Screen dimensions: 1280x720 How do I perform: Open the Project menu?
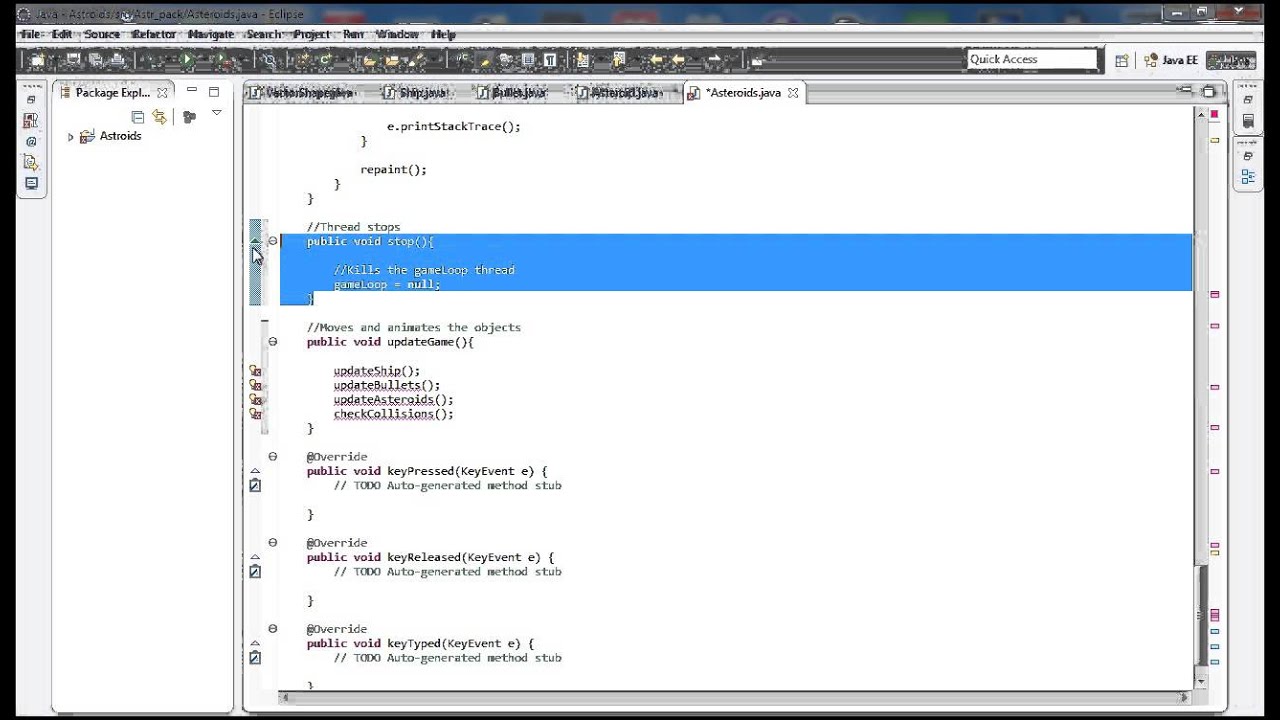coord(312,34)
